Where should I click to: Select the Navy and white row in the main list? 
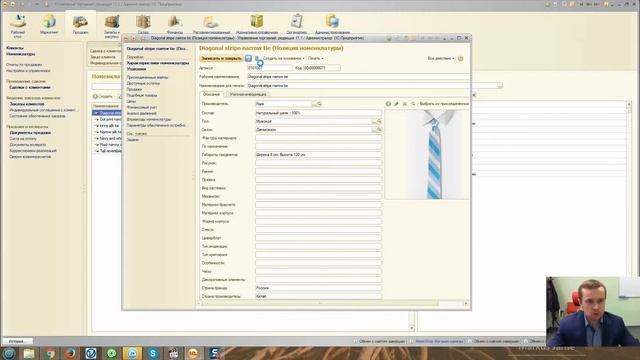tap(108, 138)
